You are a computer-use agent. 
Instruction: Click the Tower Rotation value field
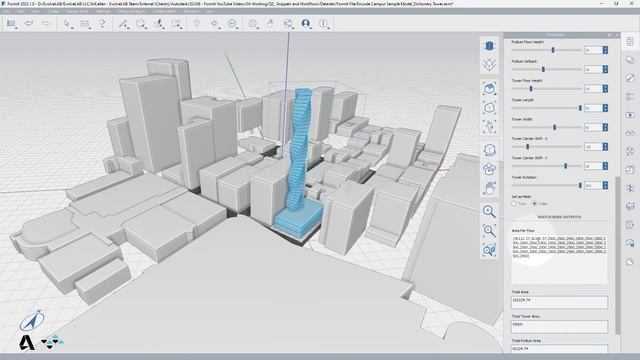coord(593,185)
